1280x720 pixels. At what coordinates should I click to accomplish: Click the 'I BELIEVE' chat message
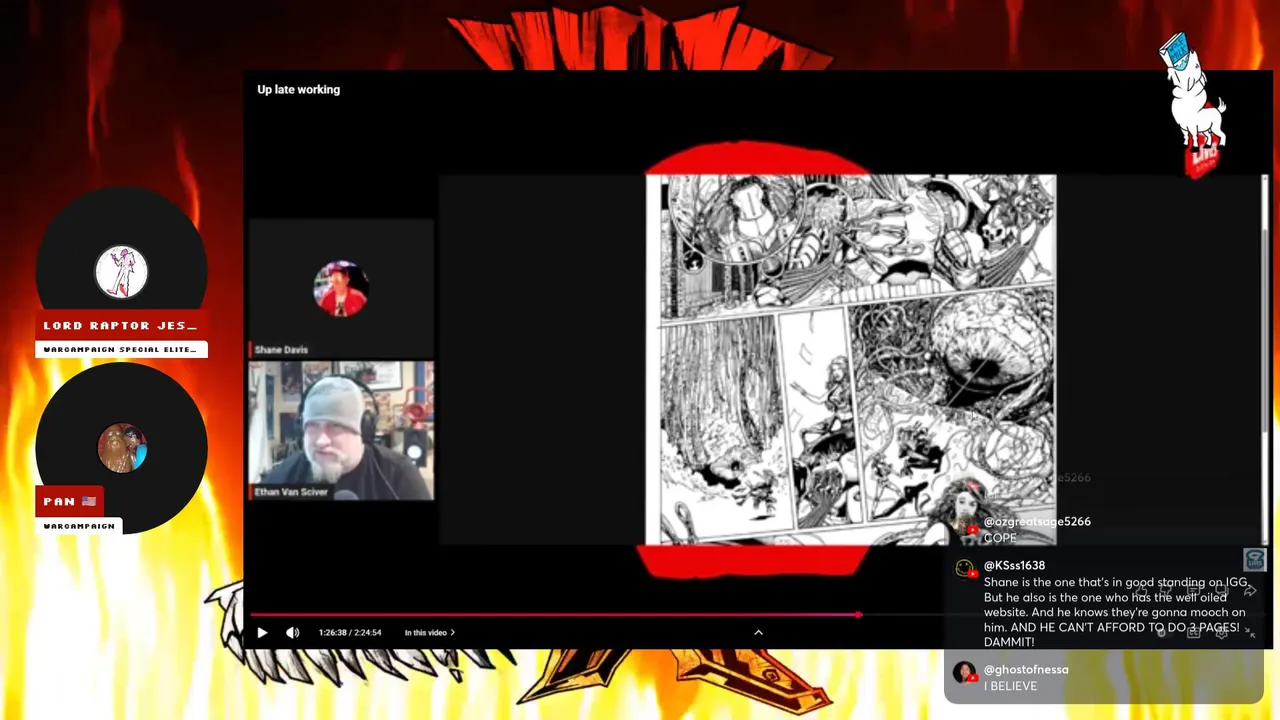point(1010,686)
